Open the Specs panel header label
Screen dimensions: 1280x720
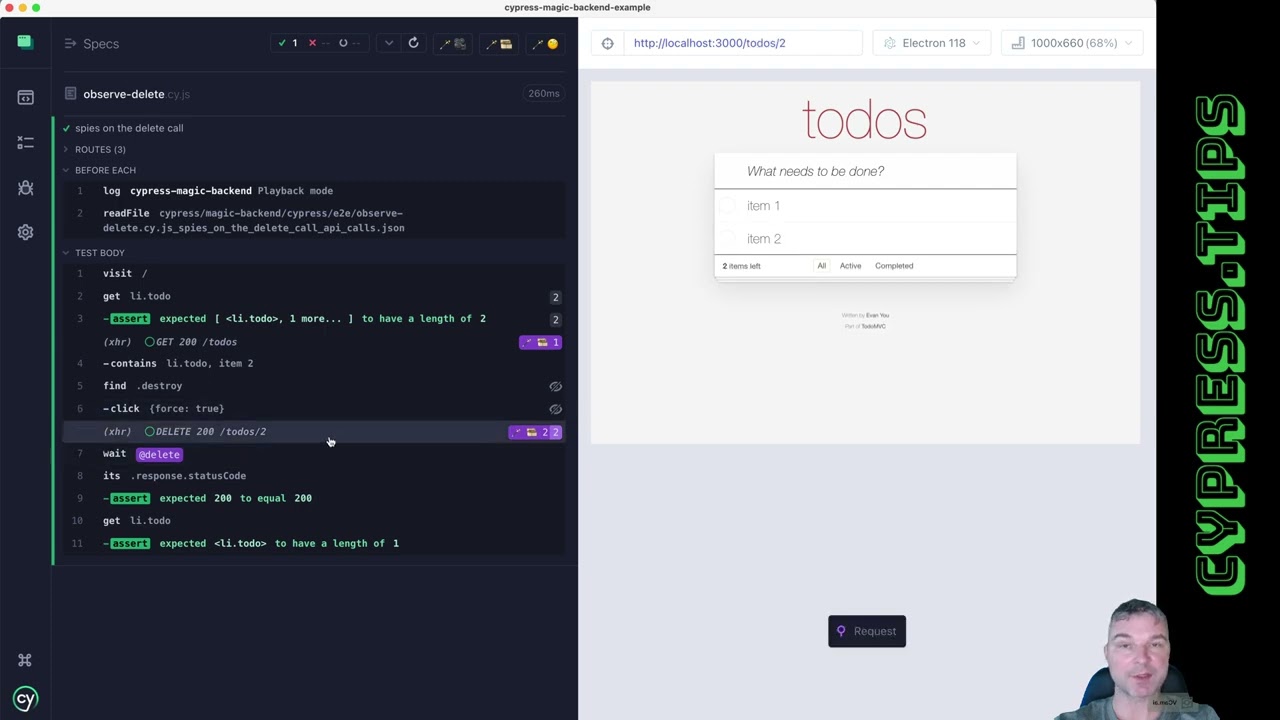click(101, 44)
